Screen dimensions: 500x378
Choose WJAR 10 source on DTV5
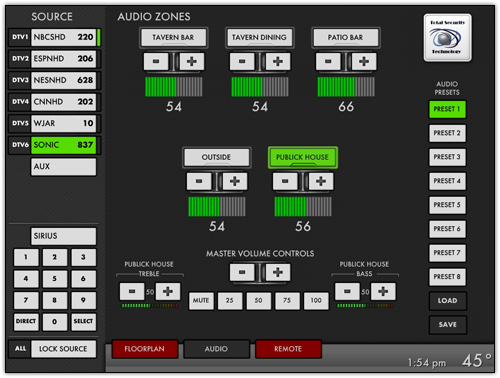63,123
